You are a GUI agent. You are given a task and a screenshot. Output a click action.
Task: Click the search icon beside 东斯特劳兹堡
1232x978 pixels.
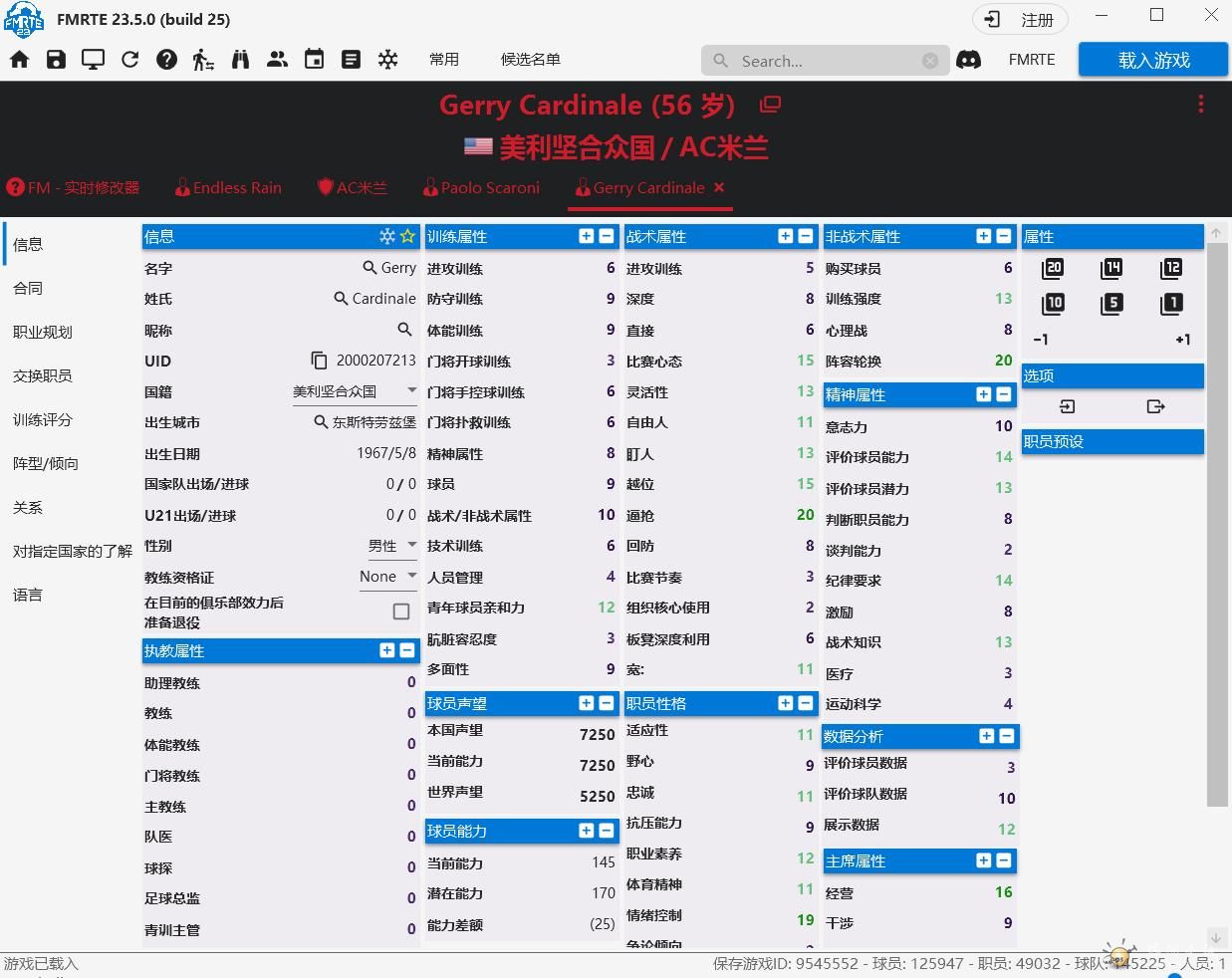tap(321, 421)
